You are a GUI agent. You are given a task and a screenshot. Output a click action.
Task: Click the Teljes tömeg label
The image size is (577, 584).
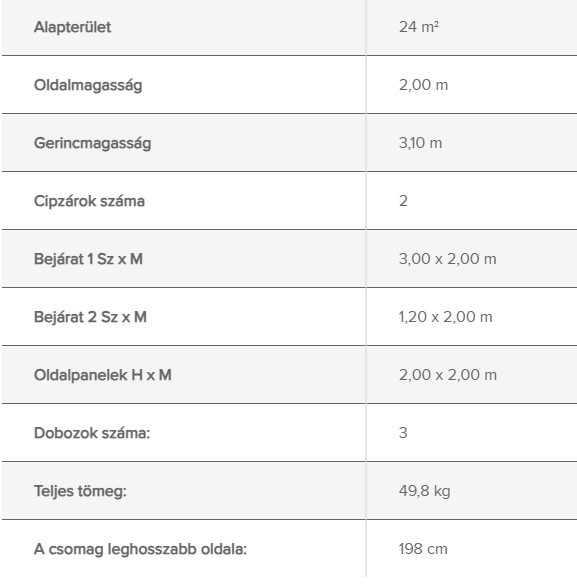pos(80,491)
